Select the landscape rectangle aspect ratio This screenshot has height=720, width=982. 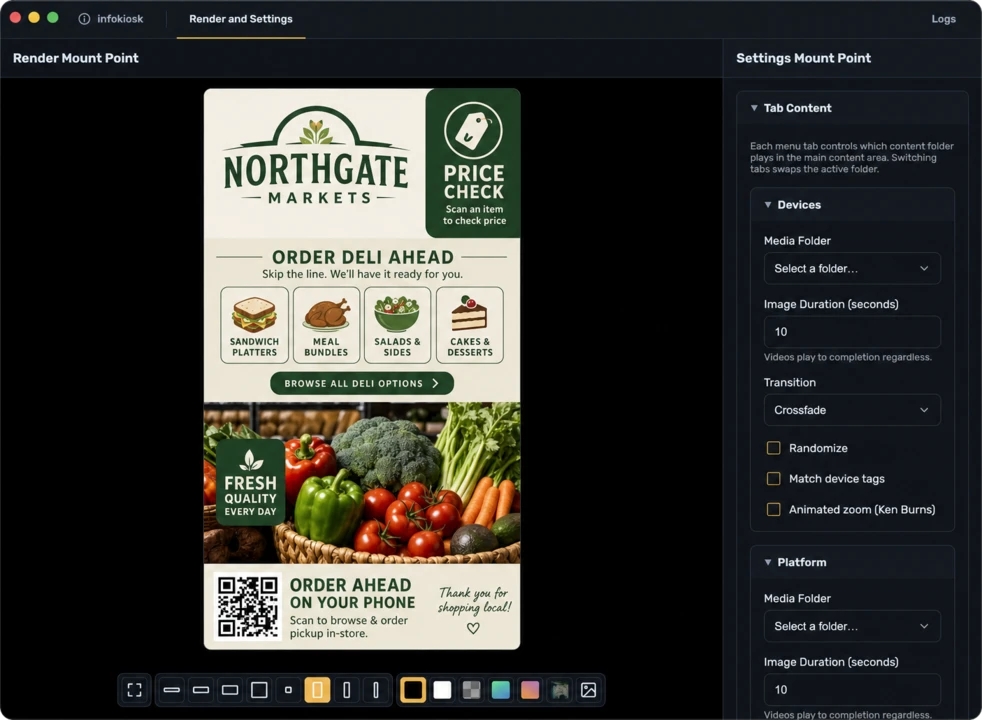(x=230, y=690)
